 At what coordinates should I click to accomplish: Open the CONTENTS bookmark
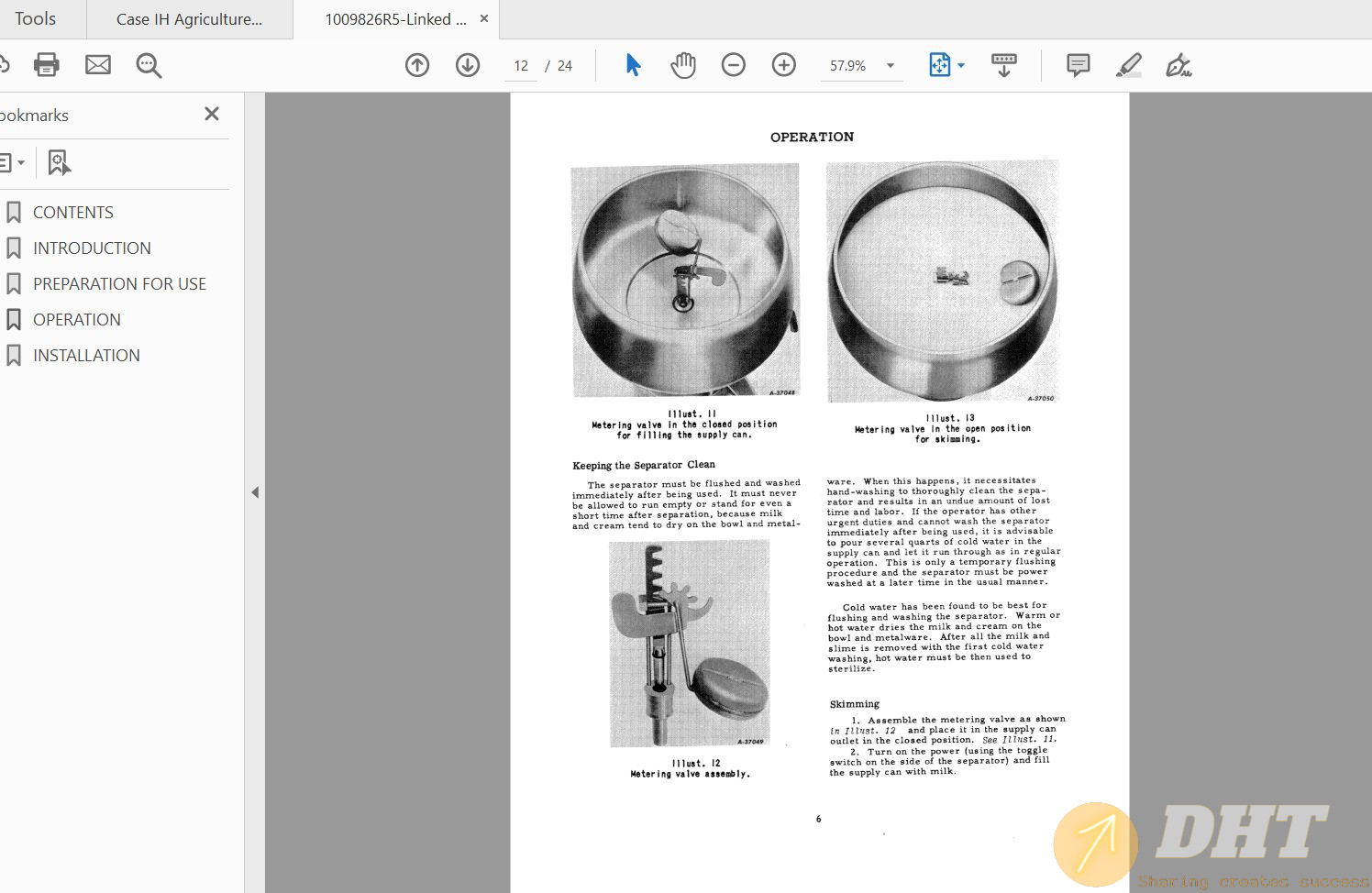(73, 213)
